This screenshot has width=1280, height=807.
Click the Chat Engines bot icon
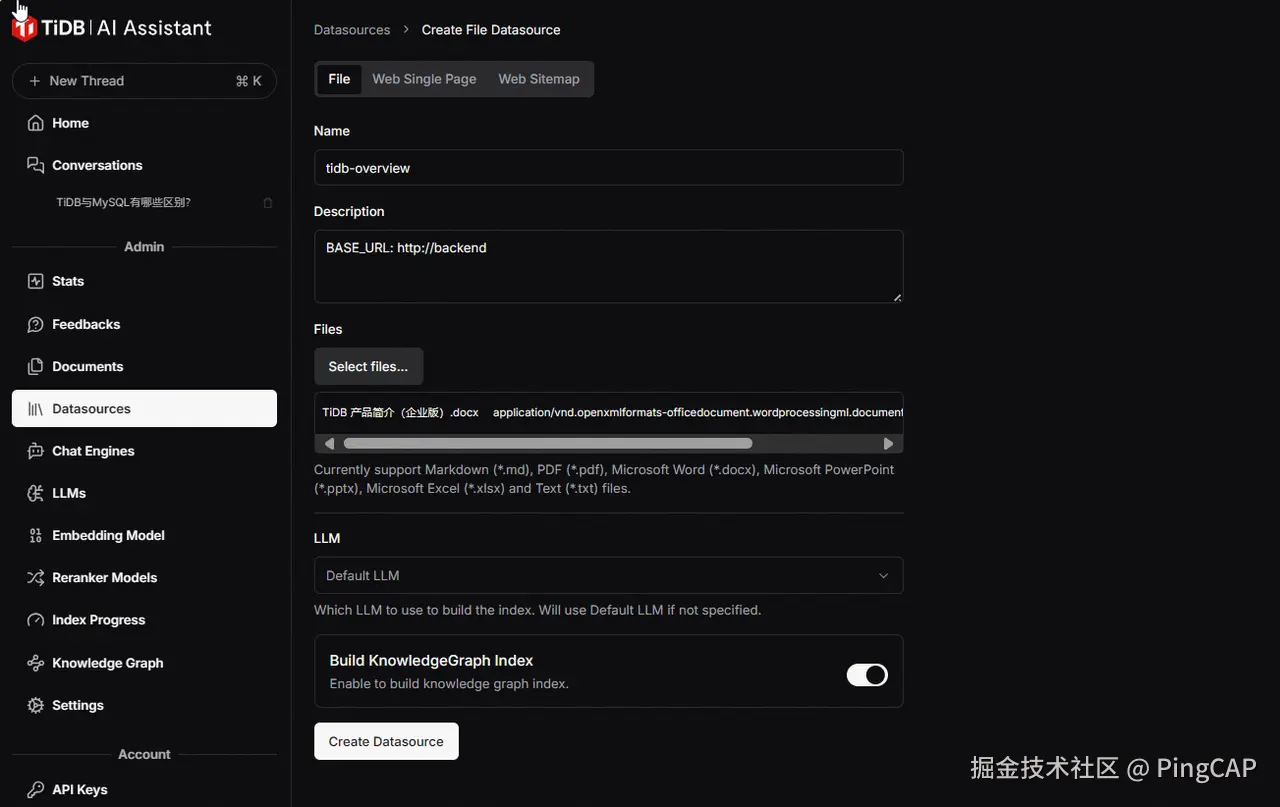[36, 451]
